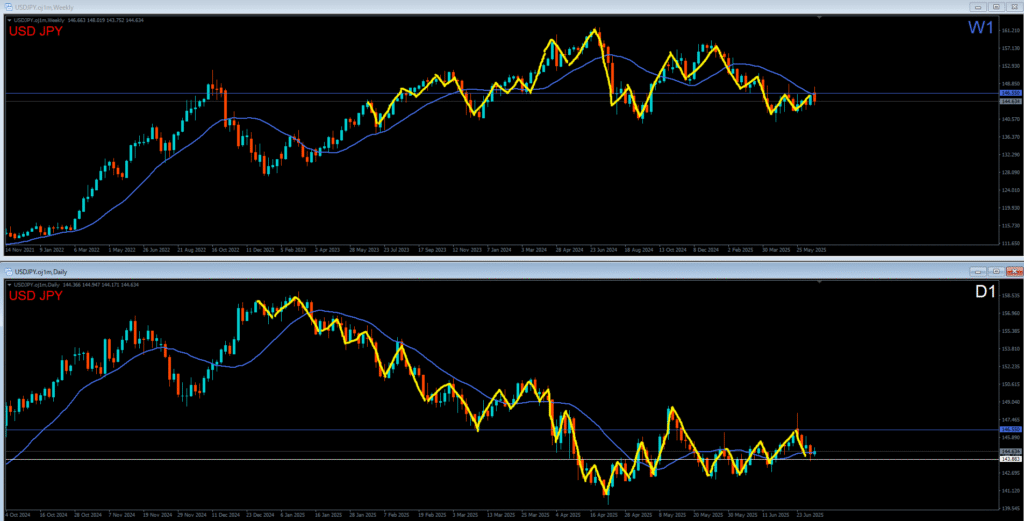Click the 16 Oct 2022 date on Weekly axis
Image resolution: width=1024 pixels, height=521 pixels.
[x=223, y=250]
